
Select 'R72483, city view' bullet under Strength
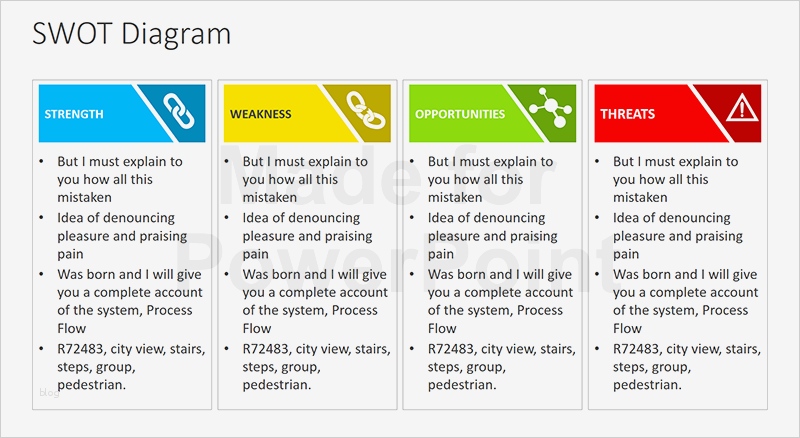point(122,366)
